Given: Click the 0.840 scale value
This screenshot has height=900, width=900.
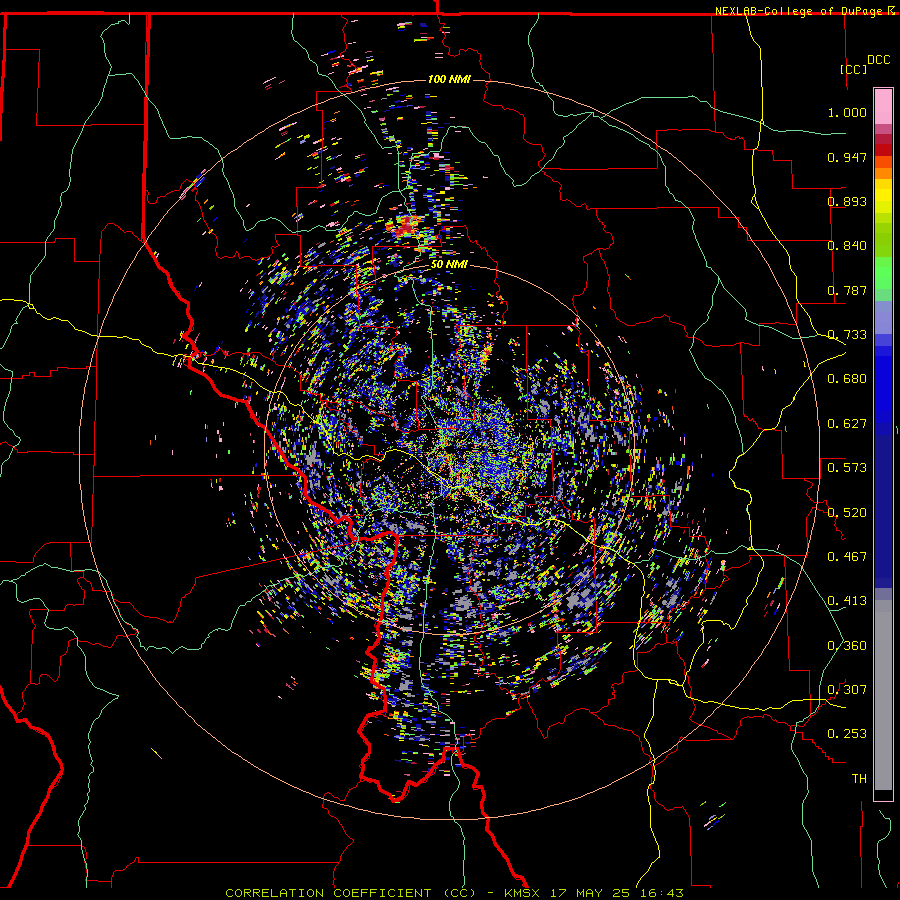Looking at the screenshot, I should (847, 246).
